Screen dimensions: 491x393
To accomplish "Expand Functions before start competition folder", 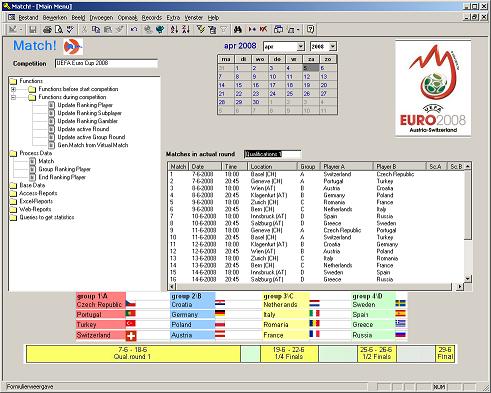I will 13,89.
